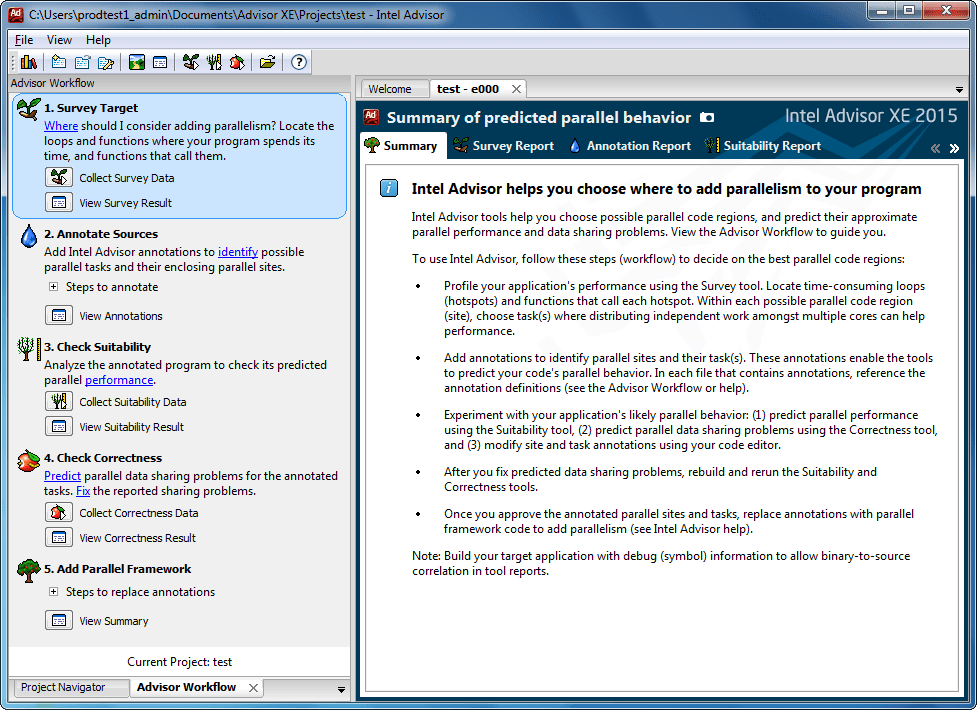Click the toolbar drag grip handle
Viewport: 977px width, 710px height.
click(x=13, y=62)
